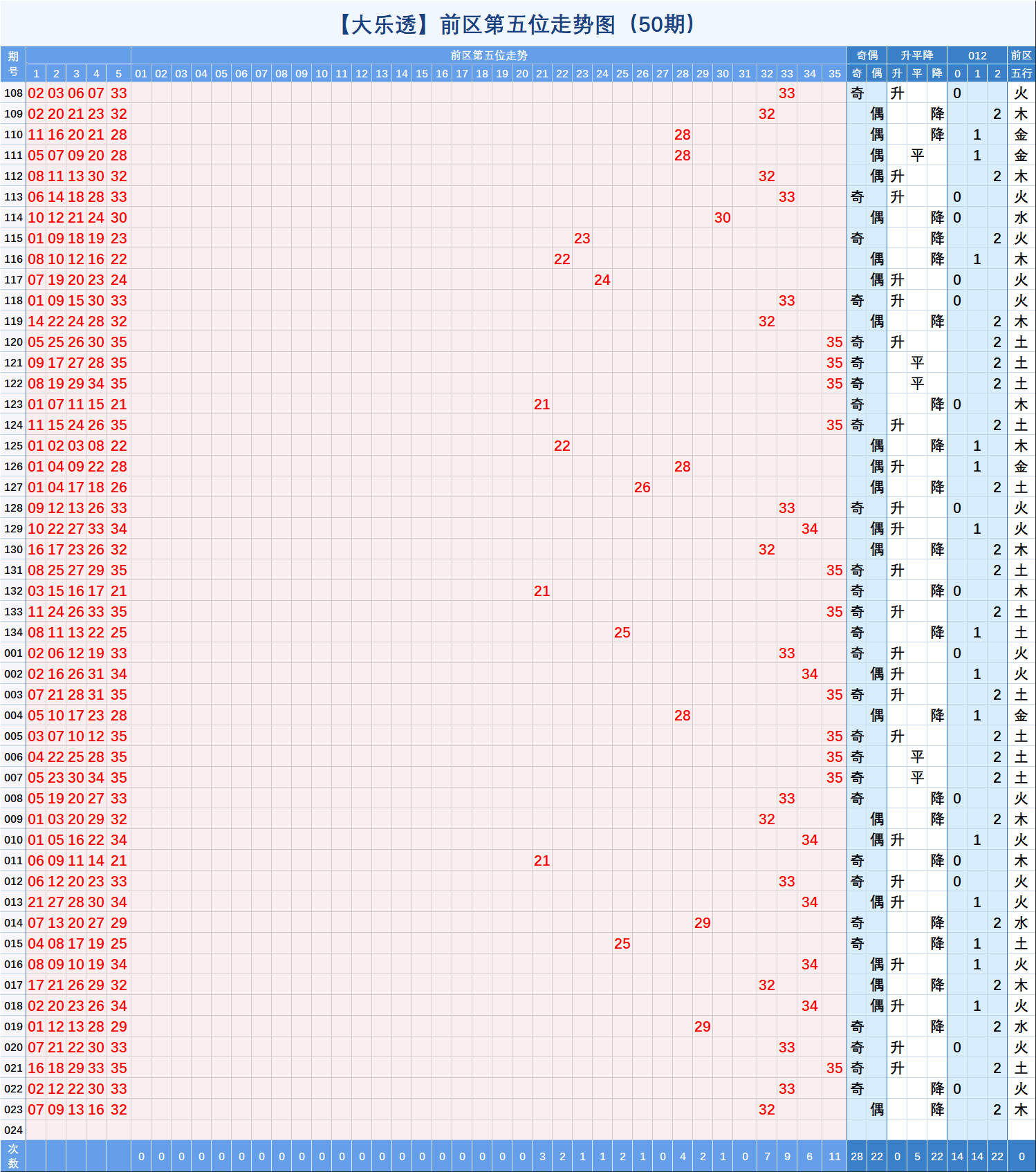Click count 3 in the totals row
Viewport: 1036px width, 1172px height.
coord(542,1156)
